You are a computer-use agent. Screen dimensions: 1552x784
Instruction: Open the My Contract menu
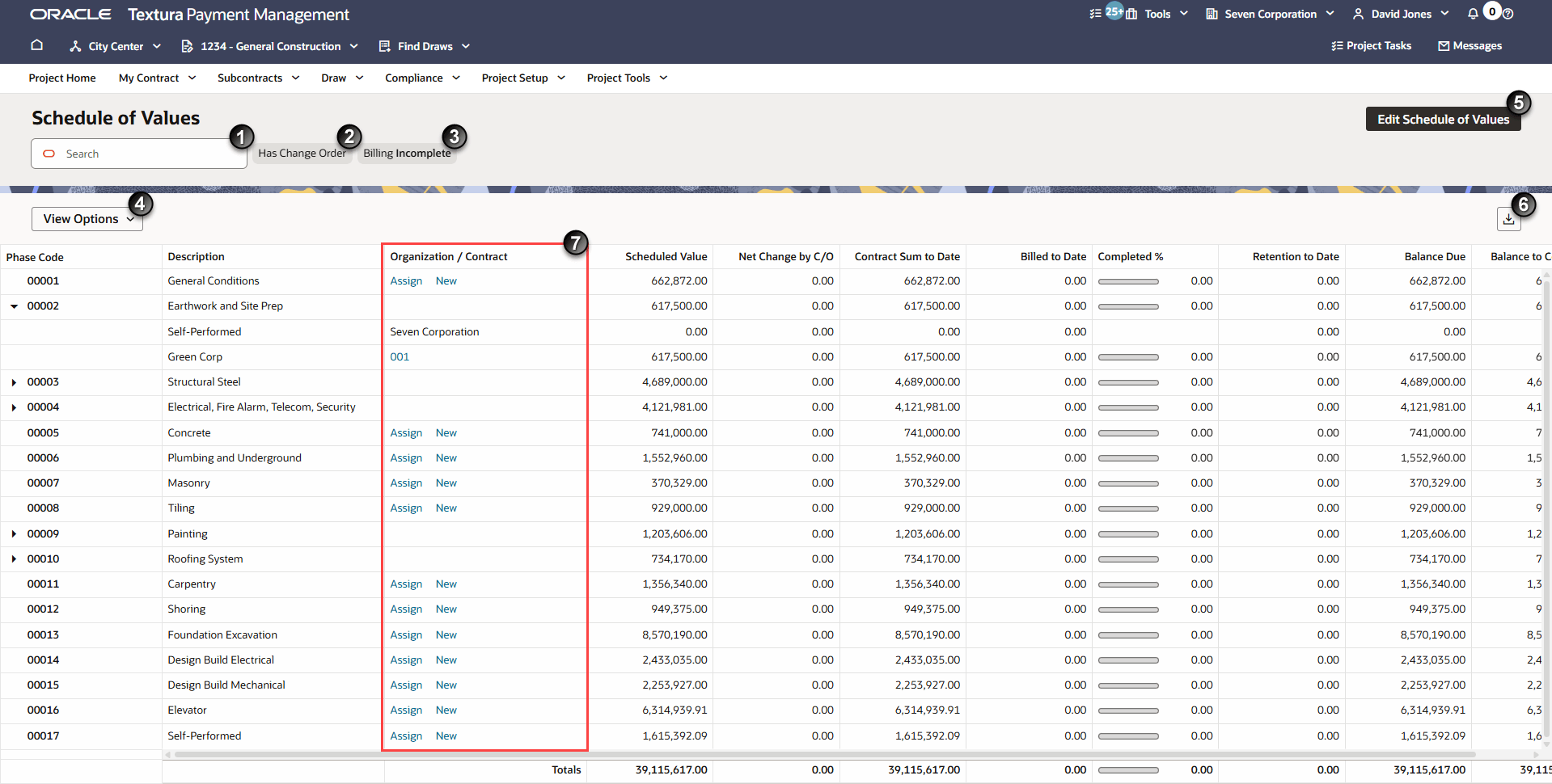(x=157, y=78)
